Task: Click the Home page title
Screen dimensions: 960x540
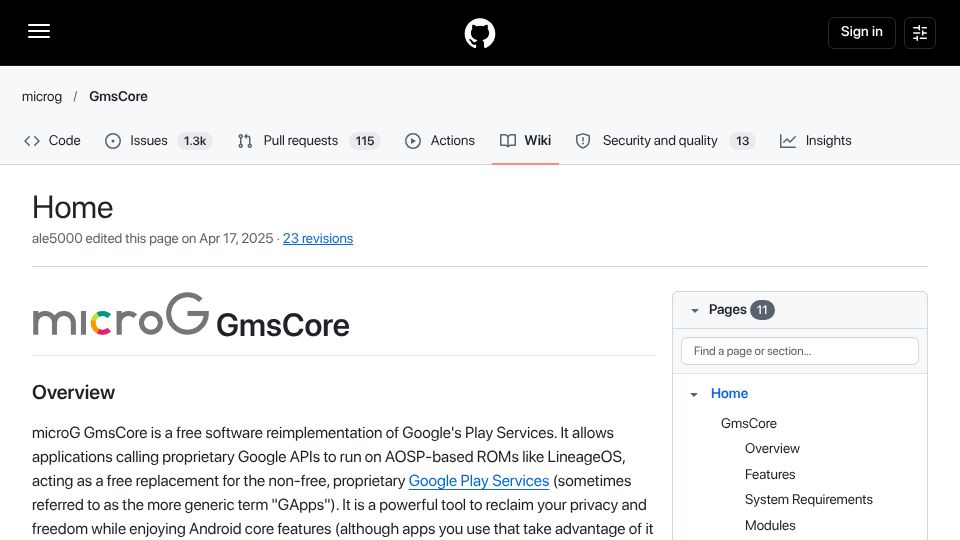Action: (72, 208)
